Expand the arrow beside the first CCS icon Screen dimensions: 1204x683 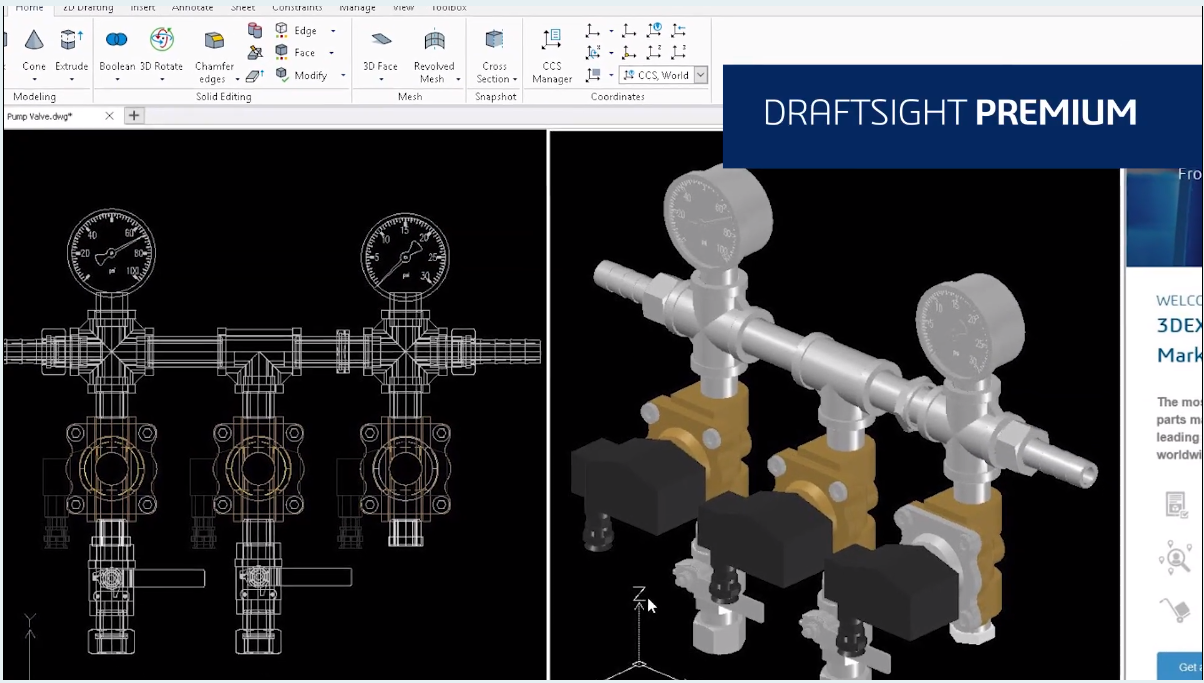point(611,31)
